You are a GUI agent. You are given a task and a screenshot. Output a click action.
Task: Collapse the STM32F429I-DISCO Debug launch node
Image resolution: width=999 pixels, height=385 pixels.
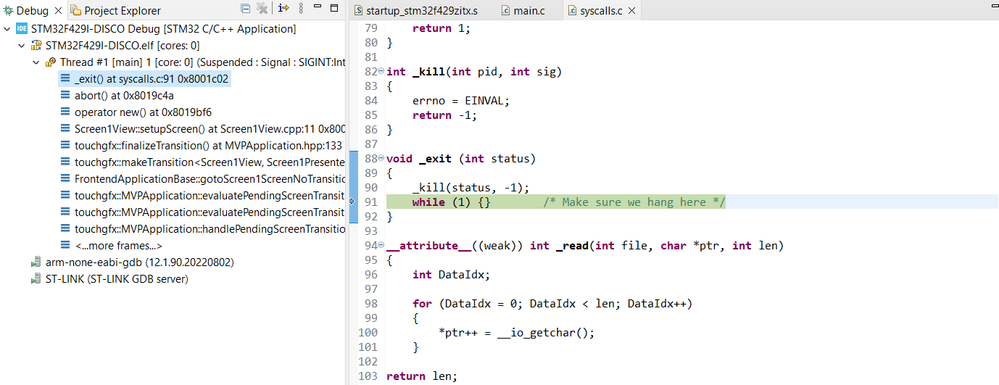coord(6,29)
